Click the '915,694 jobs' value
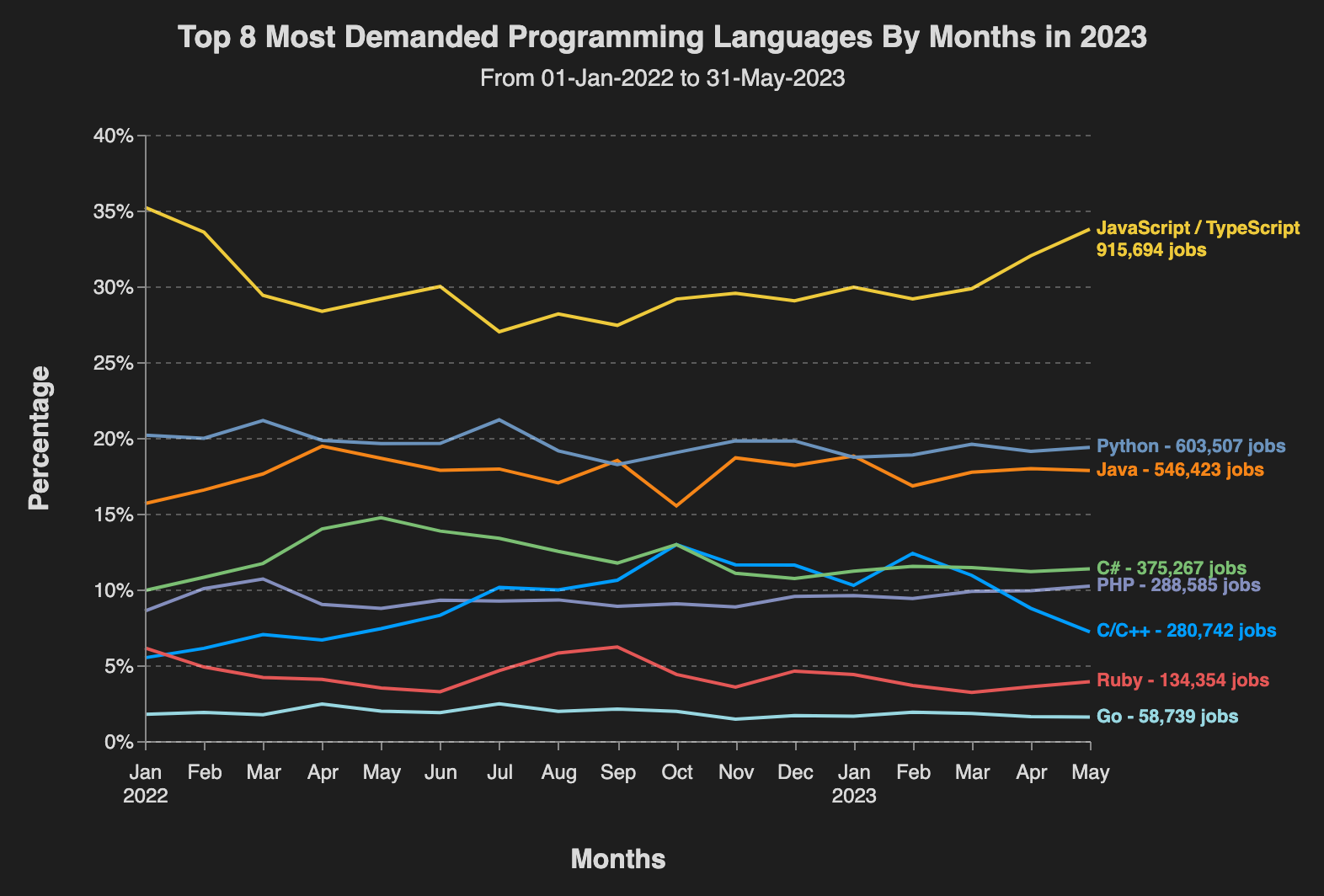Screen dimensions: 1324x896 [x=1150, y=250]
